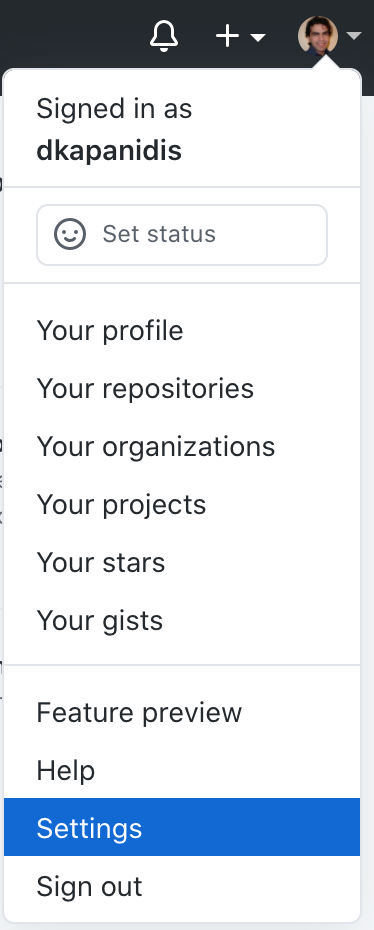Image resolution: width=374 pixels, height=930 pixels.
Task: Click the 'Signed in as' header text
Action: (x=114, y=109)
